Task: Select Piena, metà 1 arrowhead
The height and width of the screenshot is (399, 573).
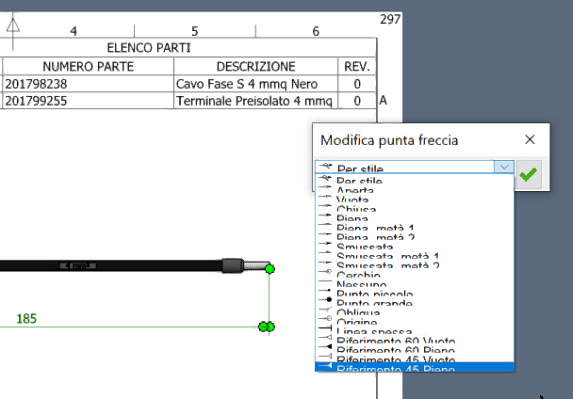Action: click(x=414, y=227)
